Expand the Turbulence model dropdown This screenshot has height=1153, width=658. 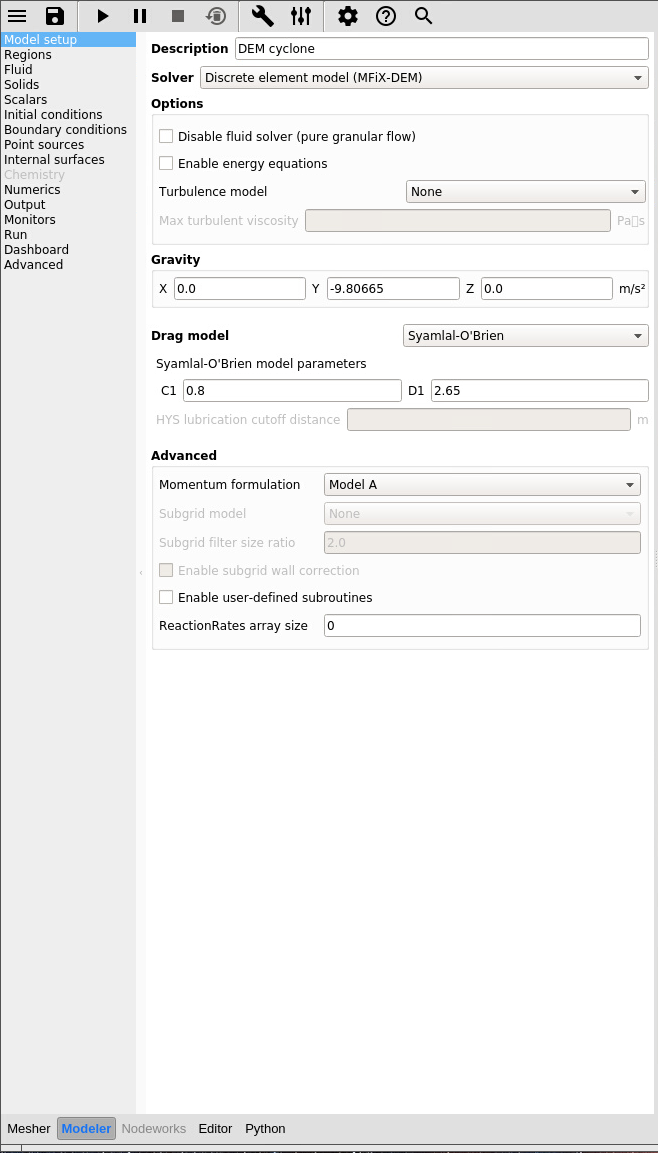pyautogui.click(x=526, y=191)
